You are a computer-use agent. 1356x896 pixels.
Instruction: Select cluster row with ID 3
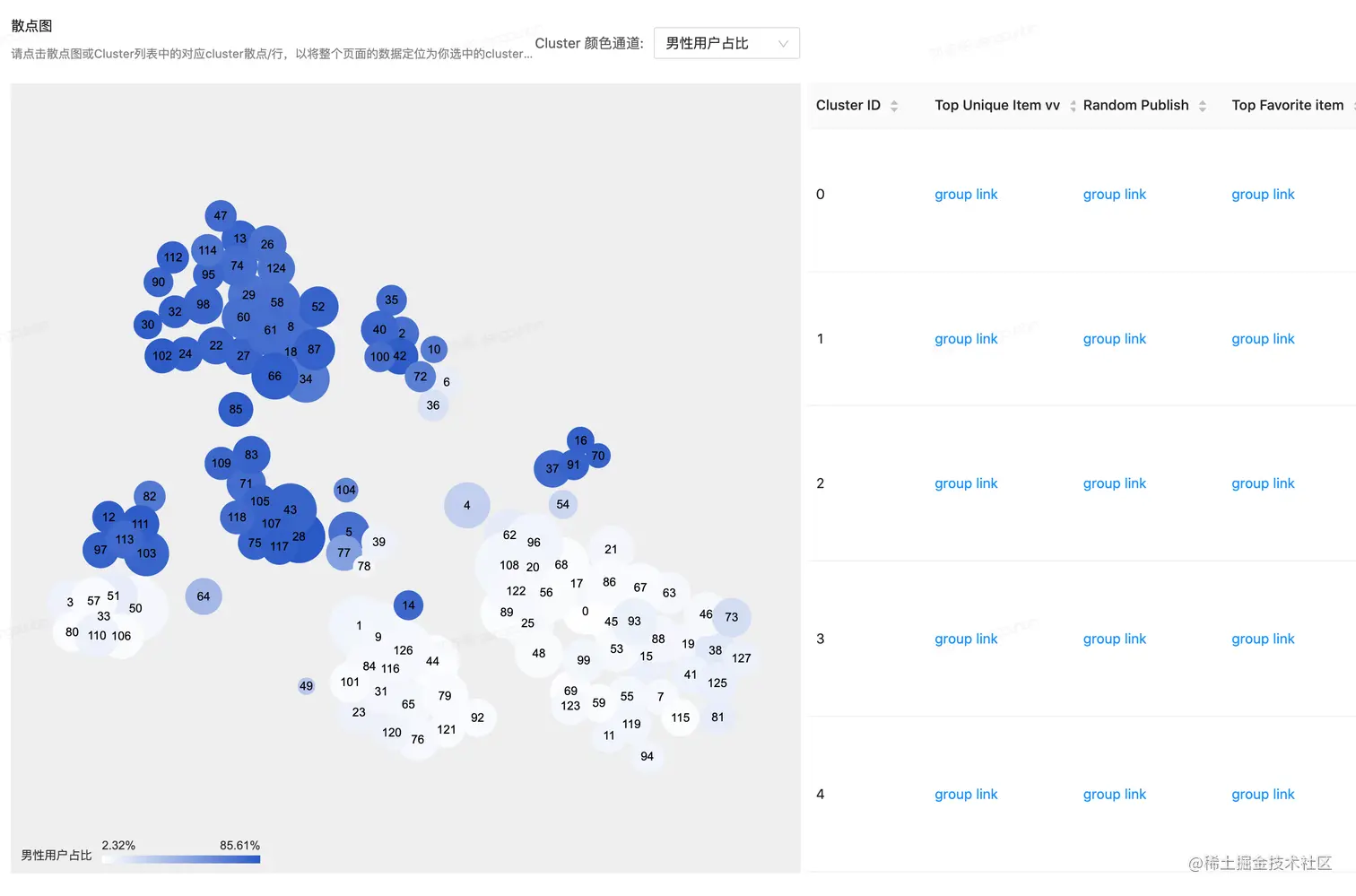(x=1082, y=639)
